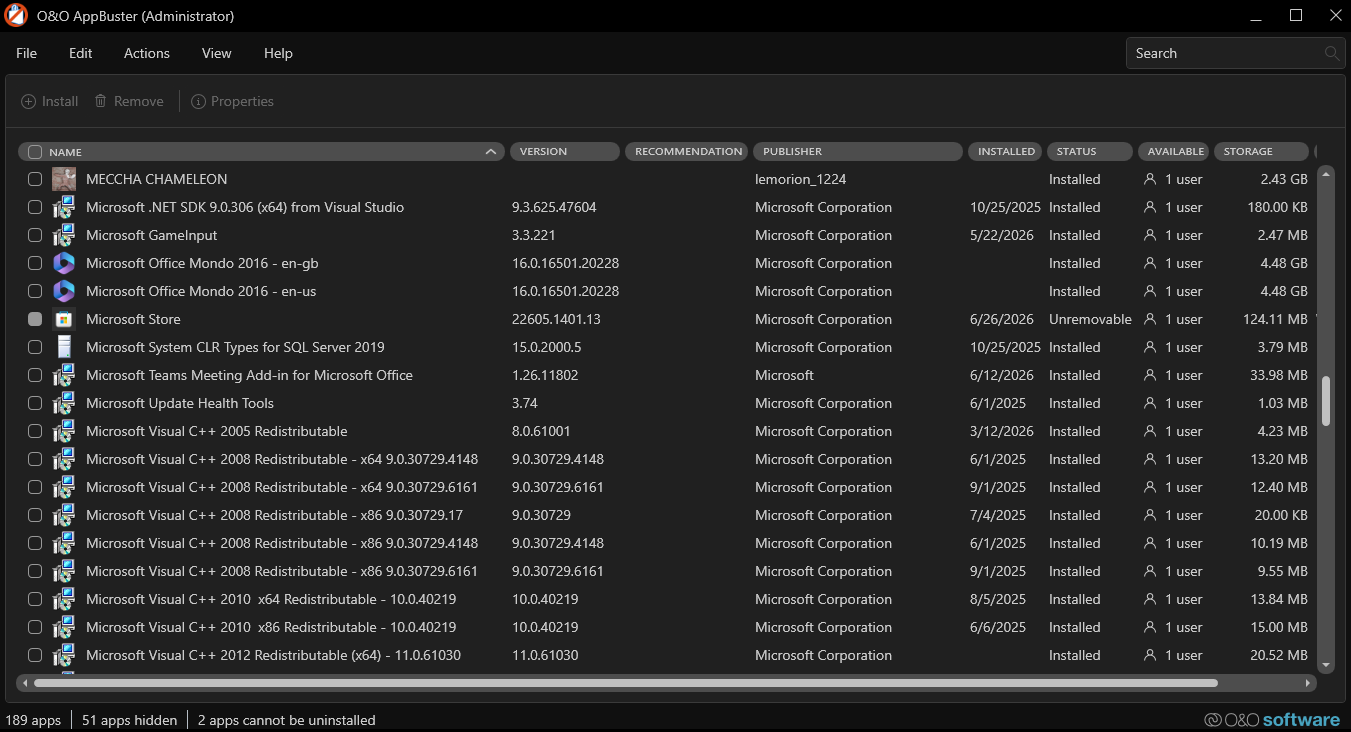Sort by the STORAGE column header
The image size is (1351, 732).
(1261, 152)
